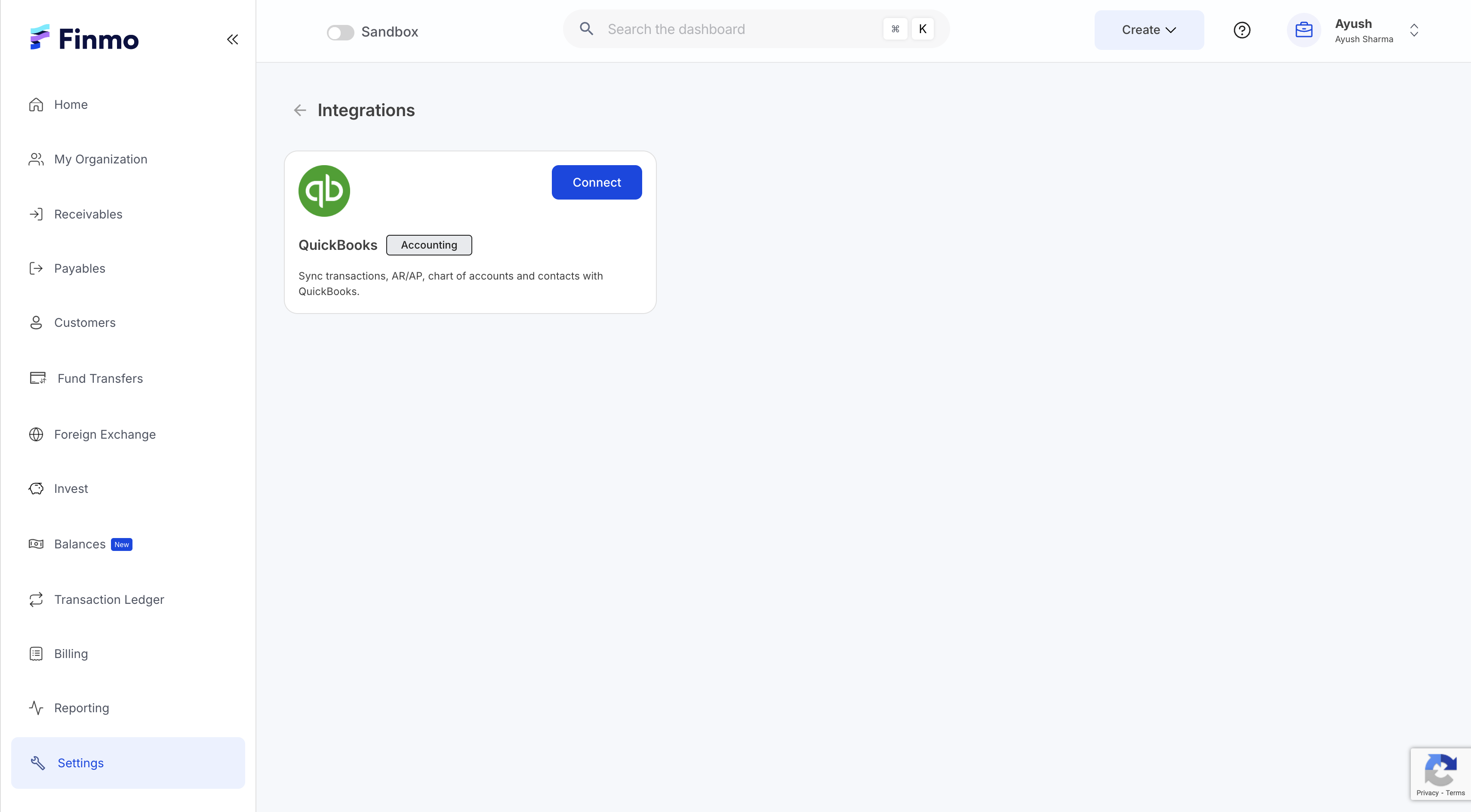Click the reCAPTCHA badge icon

(x=1440, y=769)
